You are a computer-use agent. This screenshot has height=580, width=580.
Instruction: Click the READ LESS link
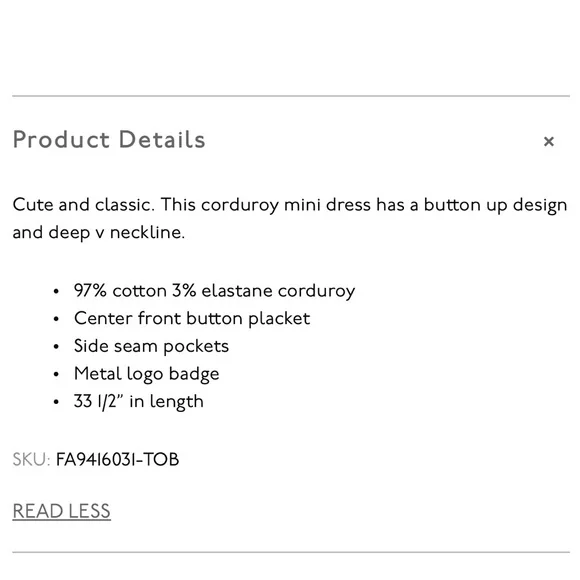61,511
